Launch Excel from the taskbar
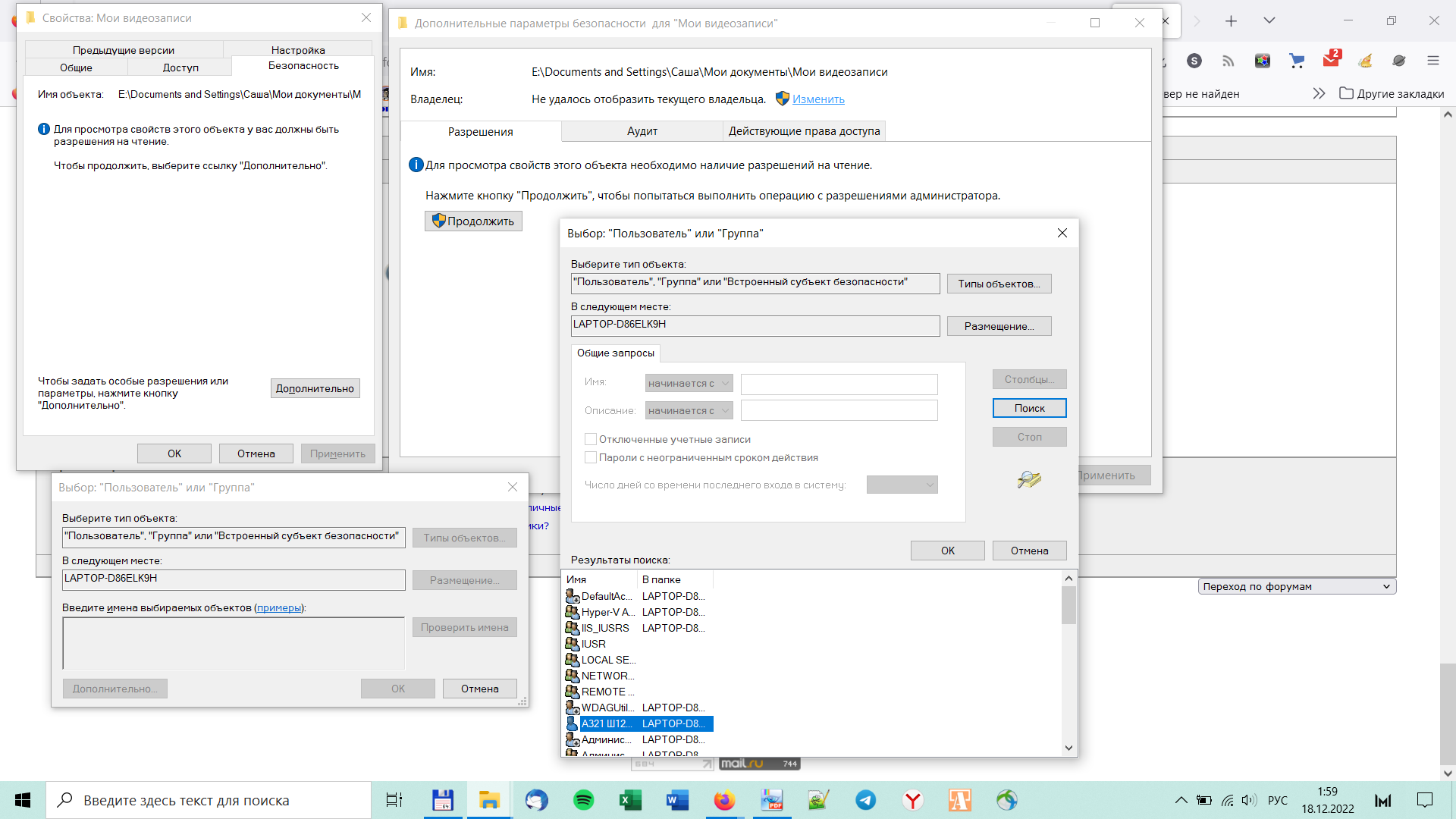The image size is (1456, 819). pos(630,800)
